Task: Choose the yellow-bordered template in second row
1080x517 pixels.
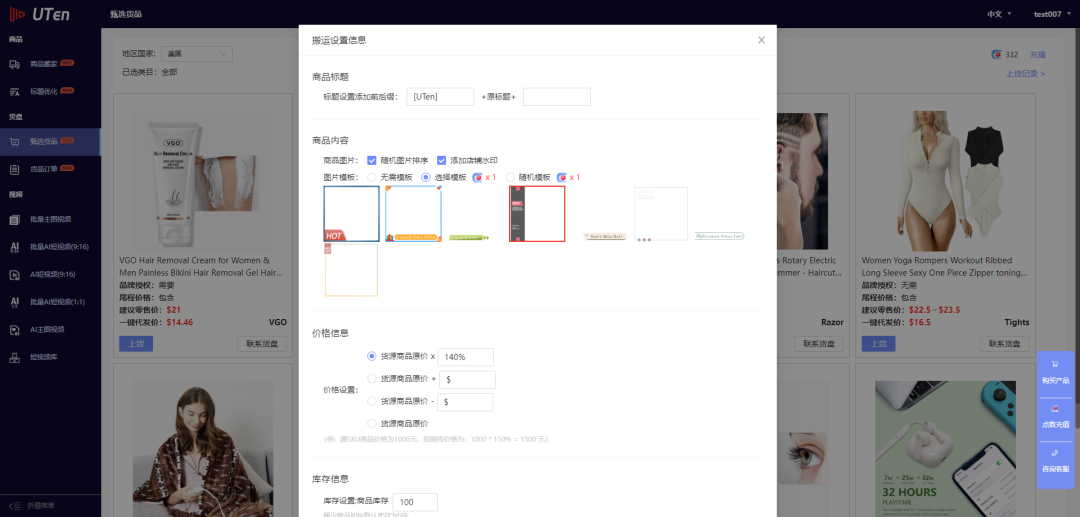Action: point(351,270)
